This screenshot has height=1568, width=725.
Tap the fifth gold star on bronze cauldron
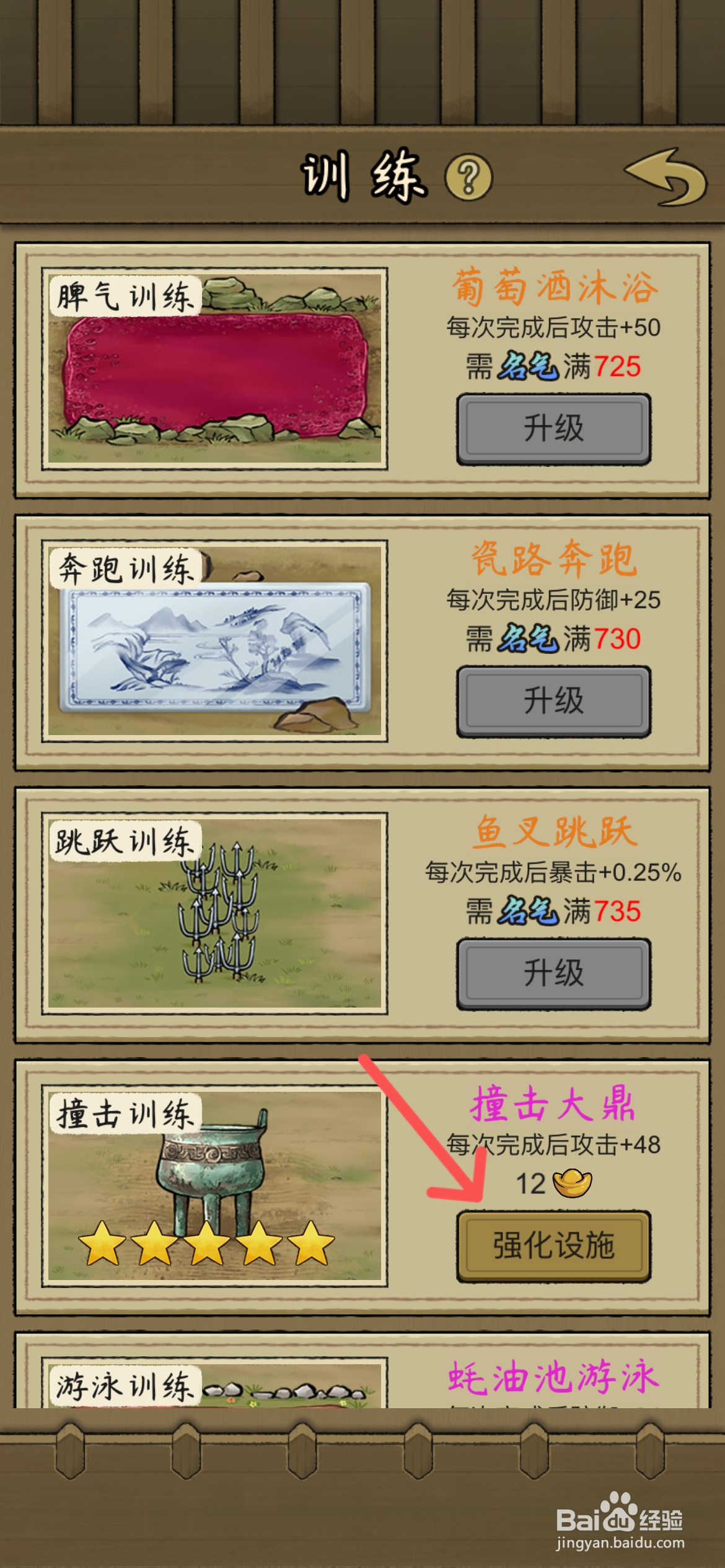click(311, 1242)
